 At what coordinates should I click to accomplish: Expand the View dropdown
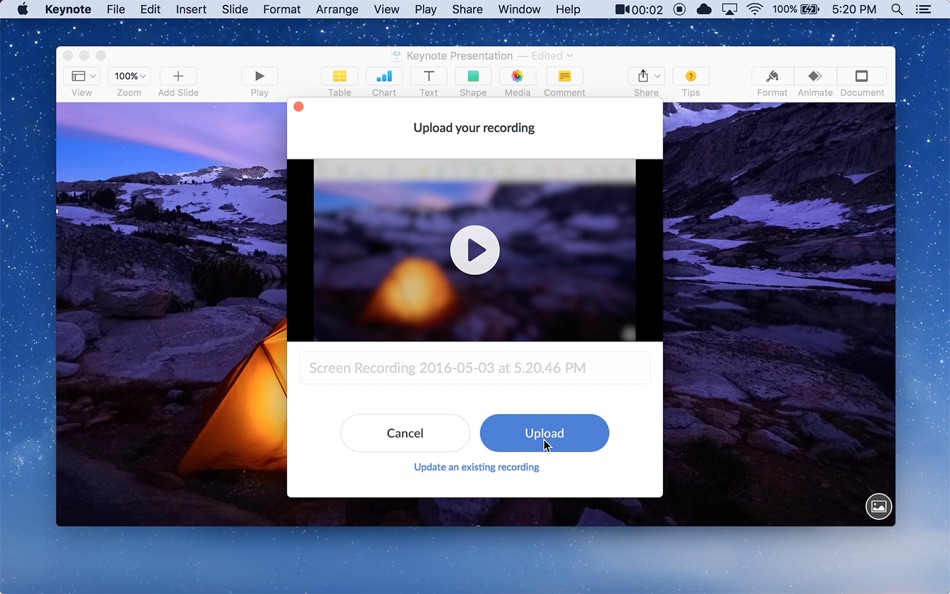[82, 76]
